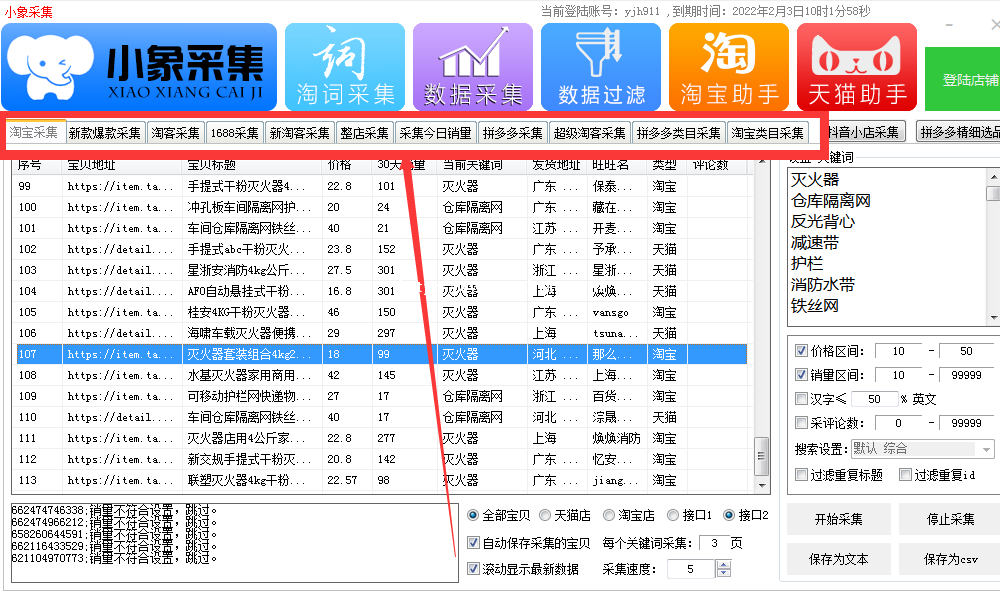This screenshot has height=601, width=1000.
Task: Click the 销量区间 maximum field
Action: 967,375
